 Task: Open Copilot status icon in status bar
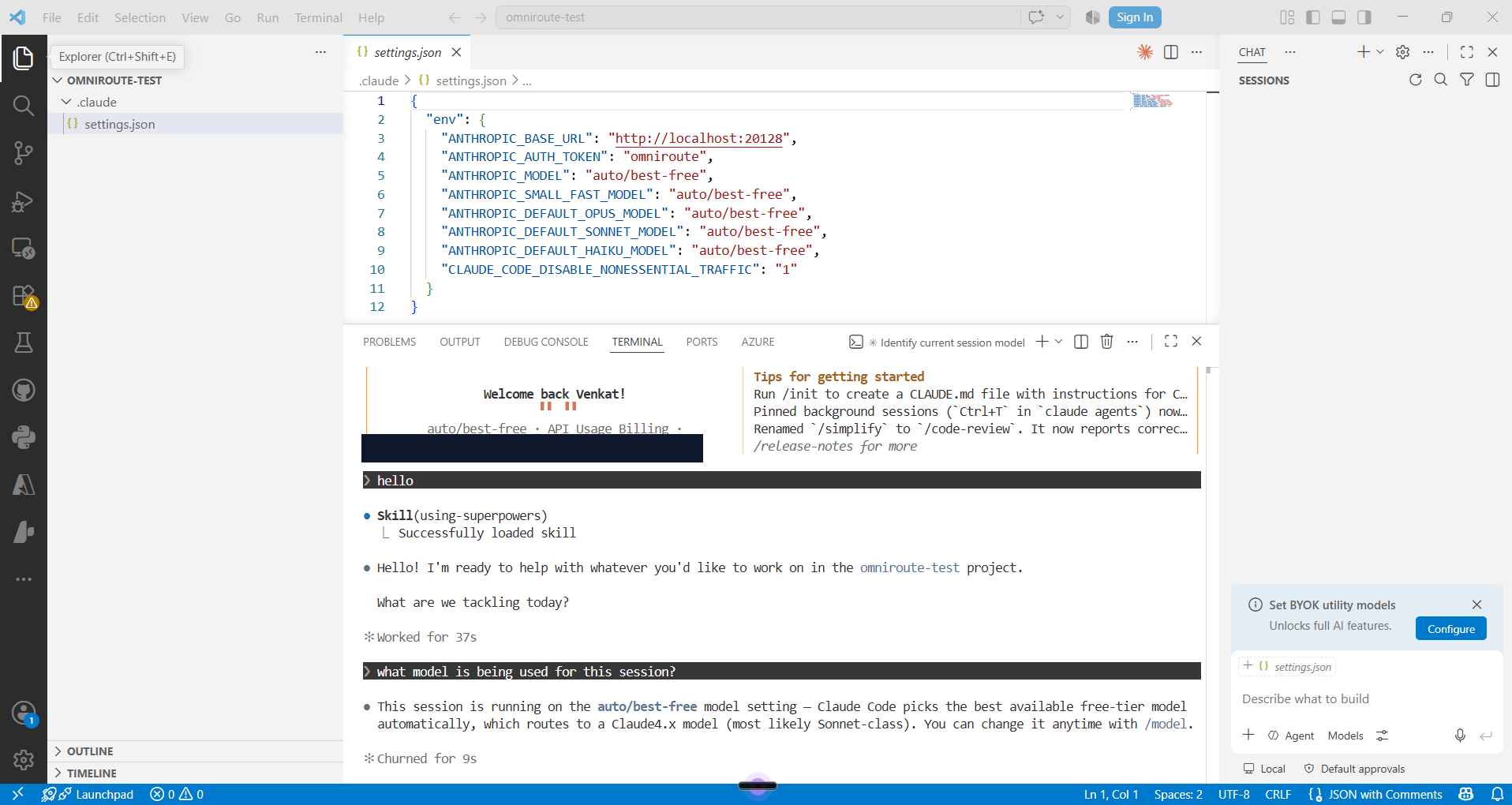click(1466, 794)
